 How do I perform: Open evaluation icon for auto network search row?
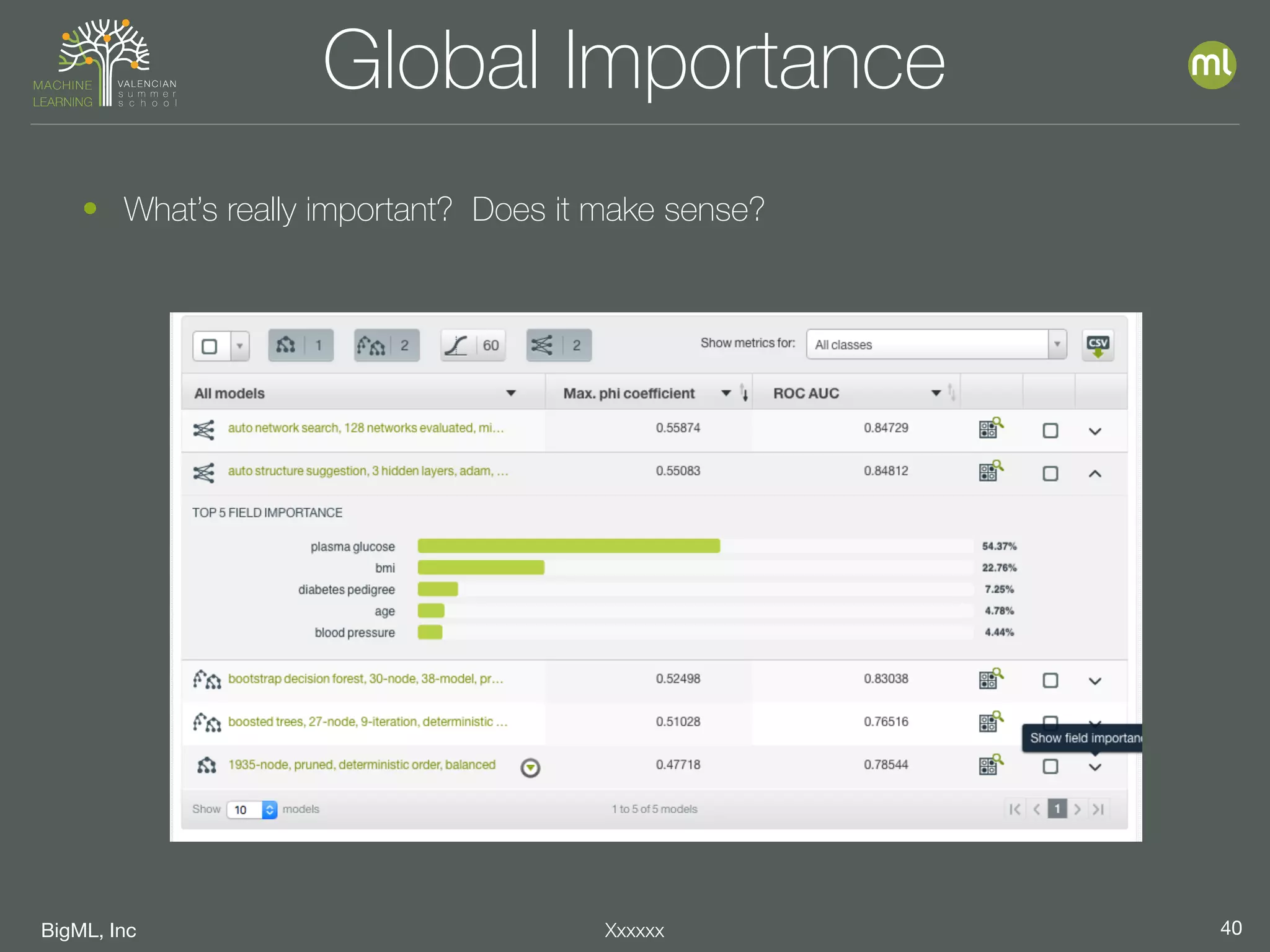(x=990, y=428)
